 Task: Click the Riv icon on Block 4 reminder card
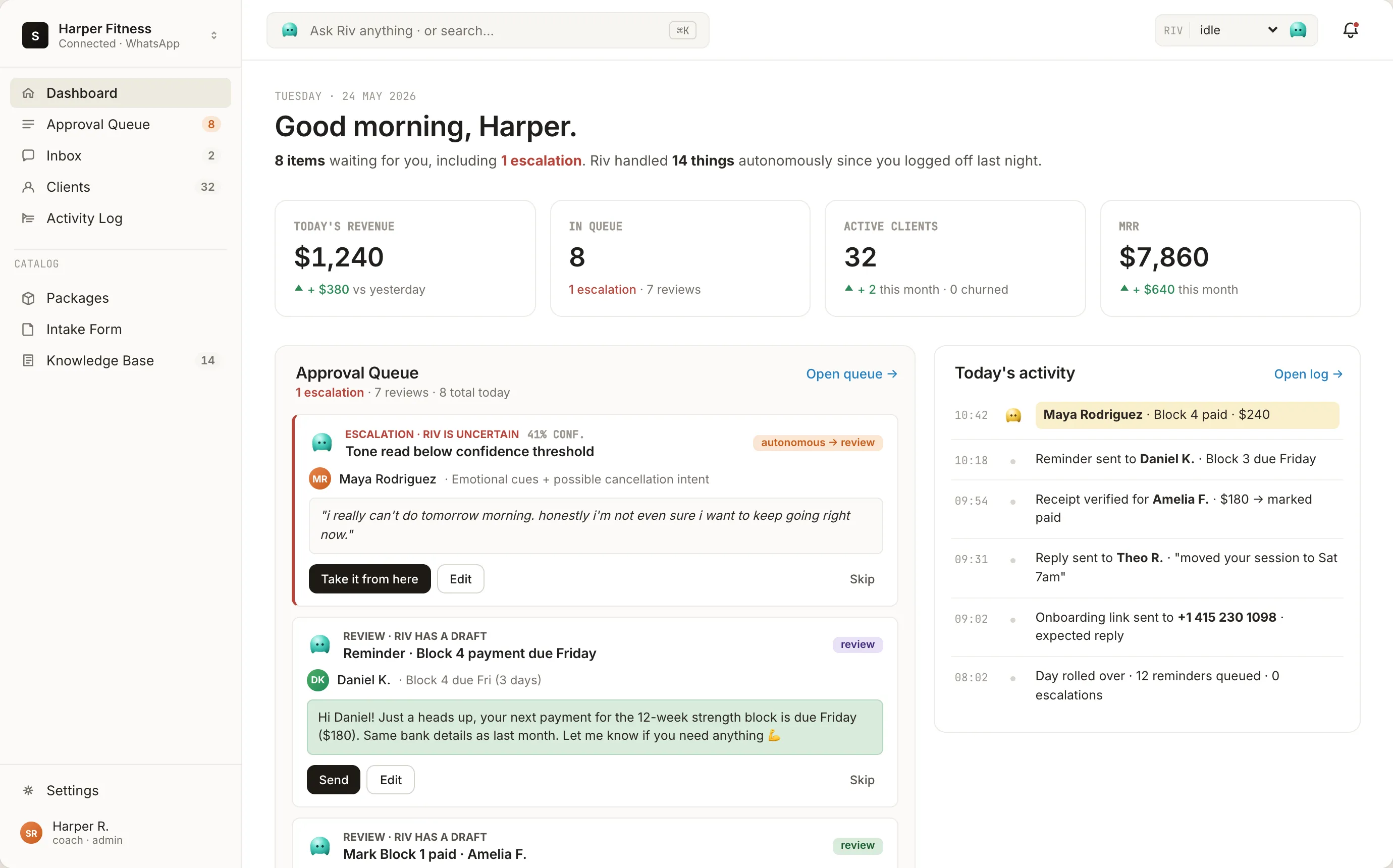tap(319, 644)
